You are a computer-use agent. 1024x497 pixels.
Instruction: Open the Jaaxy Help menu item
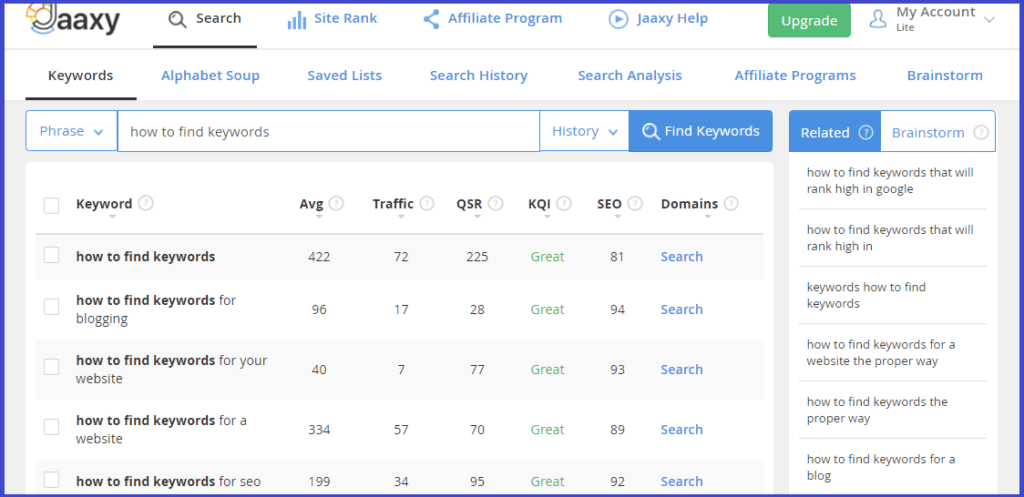pyautogui.click(x=658, y=19)
